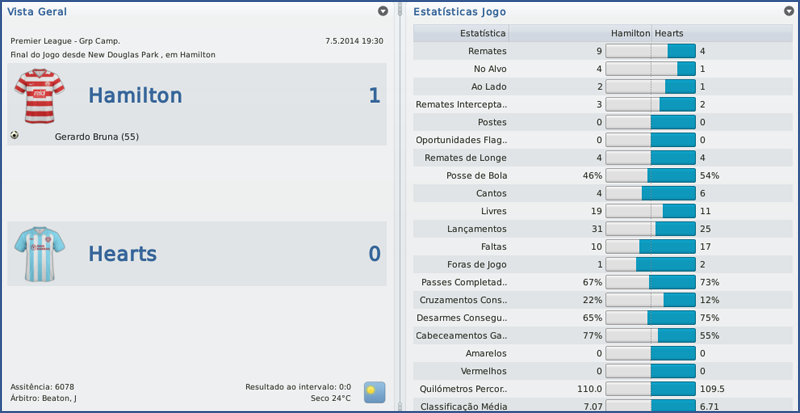
Task: Select goalscorer Gerardo Bruna (55)
Action: (x=96, y=136)
